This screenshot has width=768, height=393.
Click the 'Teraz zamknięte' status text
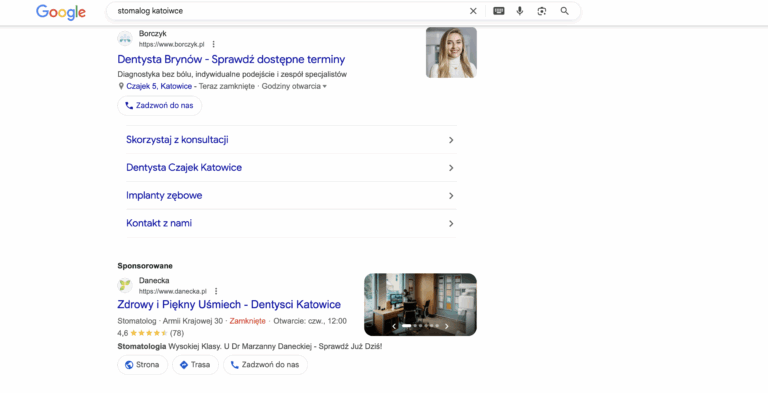tap(227, 86)
